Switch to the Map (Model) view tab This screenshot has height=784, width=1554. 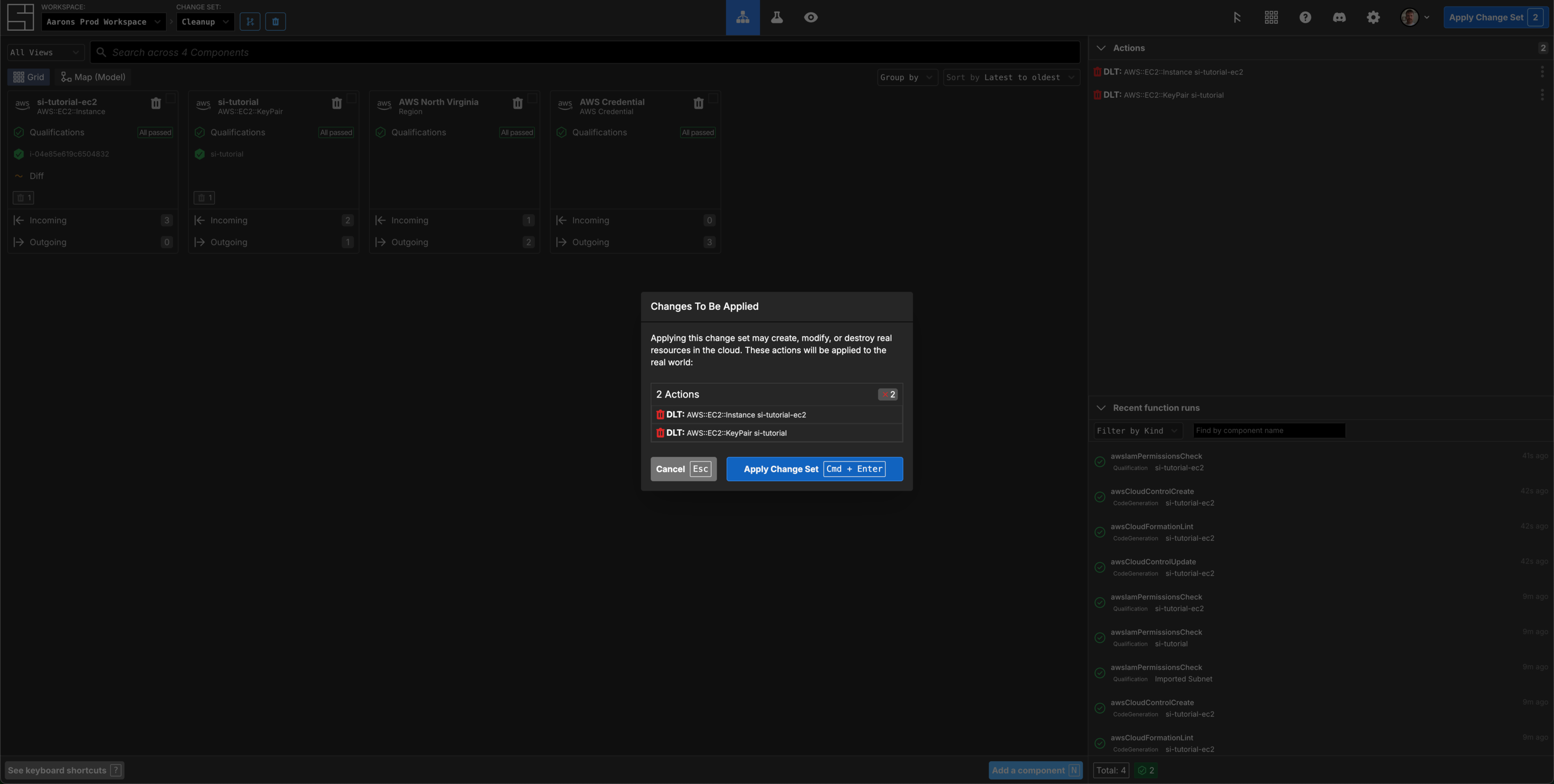pyautogui.click(x=94, y=77)
